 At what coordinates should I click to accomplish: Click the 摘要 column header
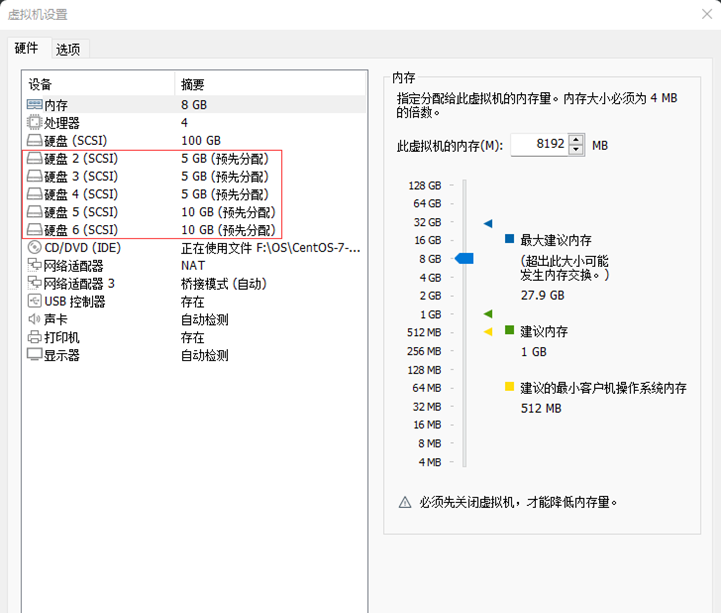click(x=192, y=84)
